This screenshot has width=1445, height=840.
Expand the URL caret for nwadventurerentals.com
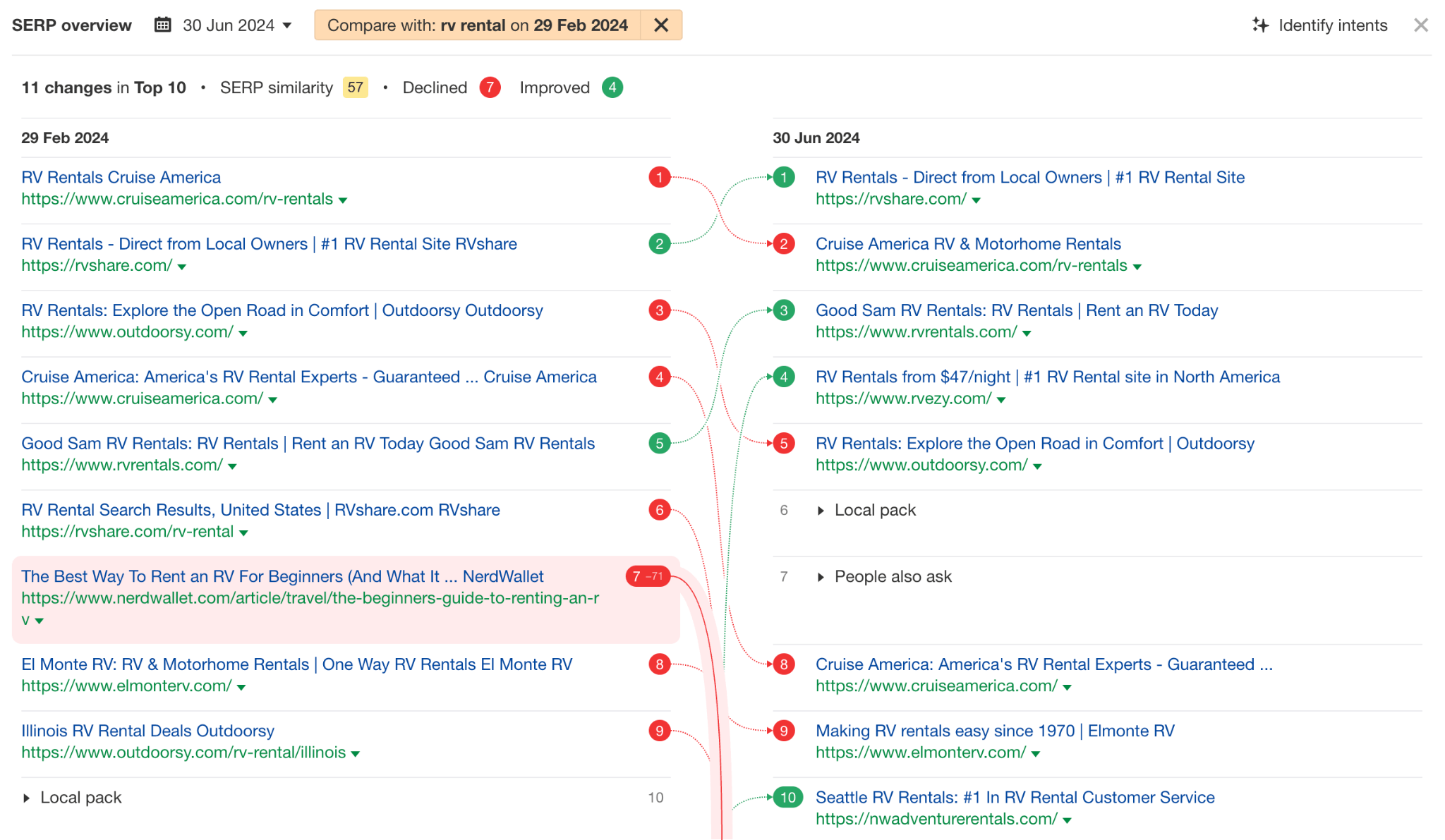coord(1067,820)
